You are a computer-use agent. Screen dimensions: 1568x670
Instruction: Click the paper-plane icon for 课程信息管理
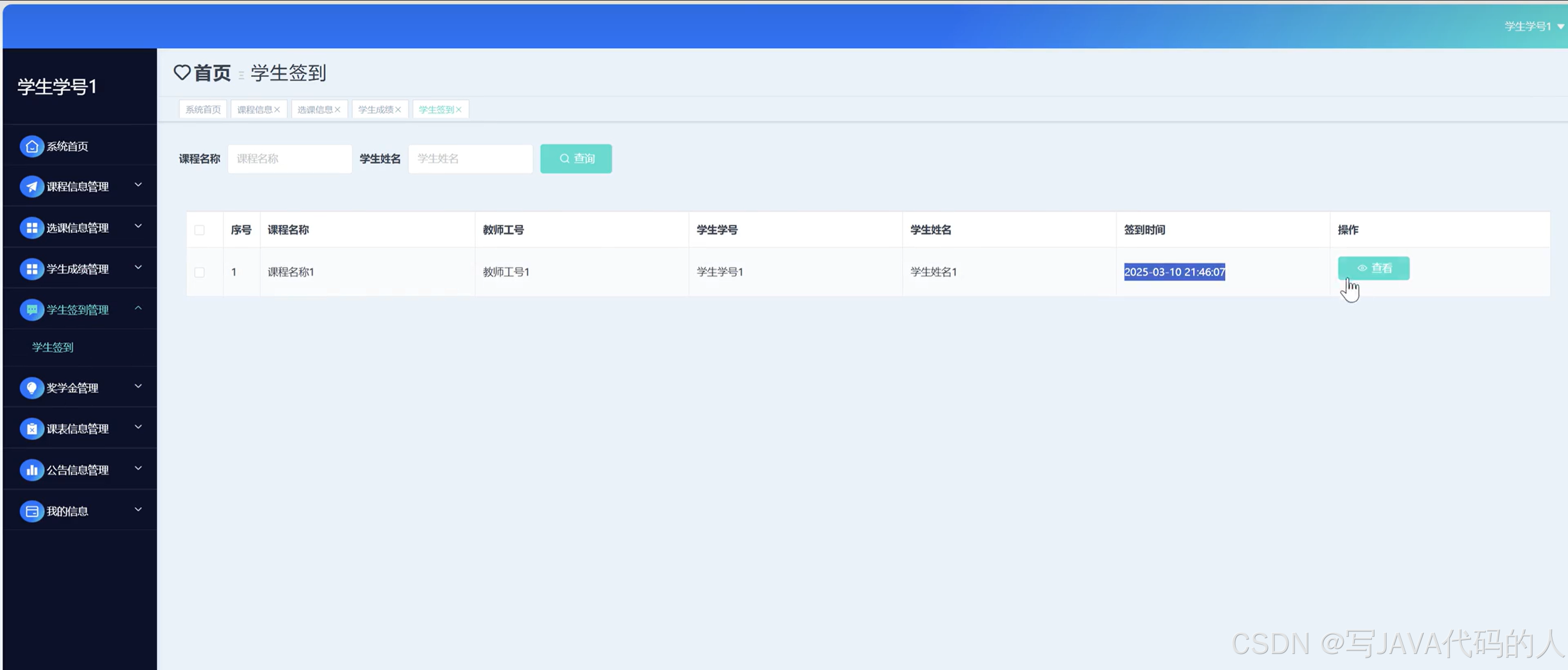point(32,187)
